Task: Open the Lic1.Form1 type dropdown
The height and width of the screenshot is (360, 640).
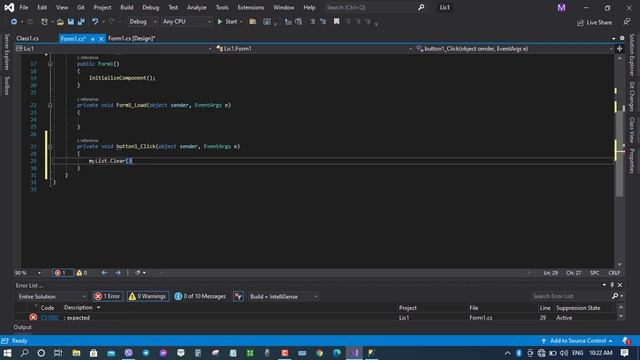Action: 314,49
